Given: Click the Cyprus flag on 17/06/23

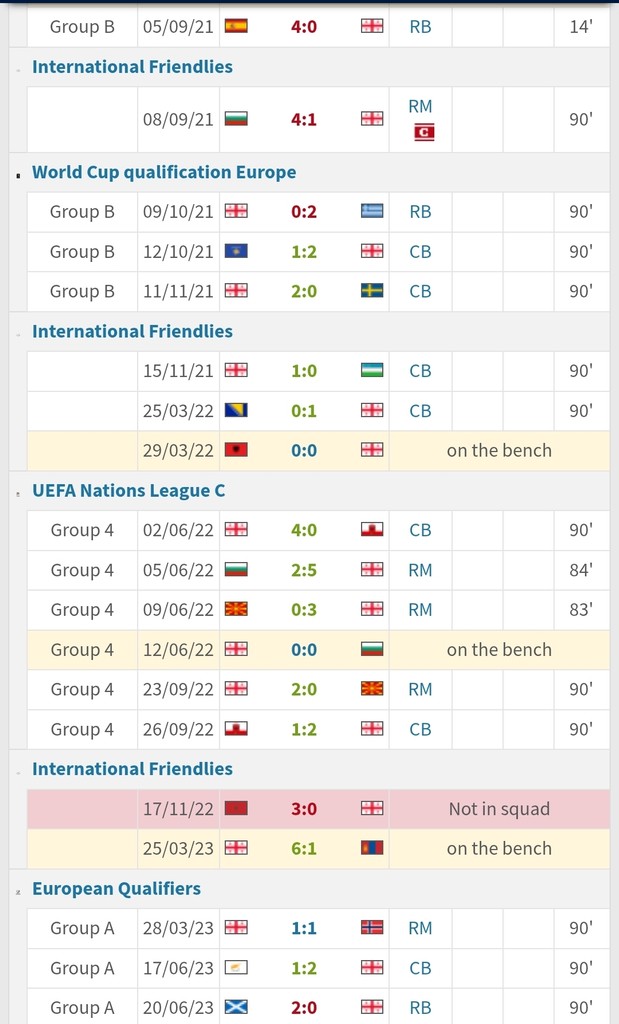Looking at the screenshot, I should pos(237,968).
